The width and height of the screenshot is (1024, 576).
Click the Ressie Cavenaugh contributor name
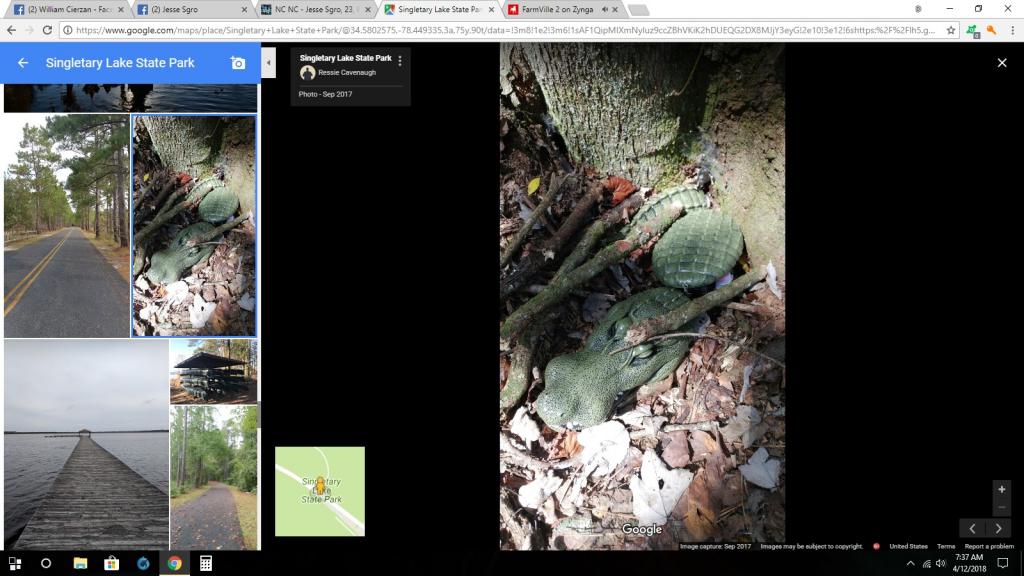349,73
